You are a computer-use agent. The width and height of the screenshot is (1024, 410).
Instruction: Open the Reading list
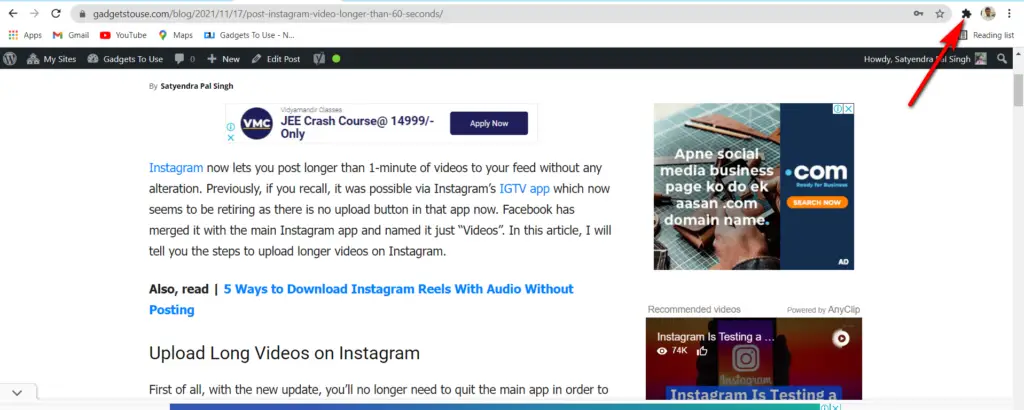[x=986, y=35]
